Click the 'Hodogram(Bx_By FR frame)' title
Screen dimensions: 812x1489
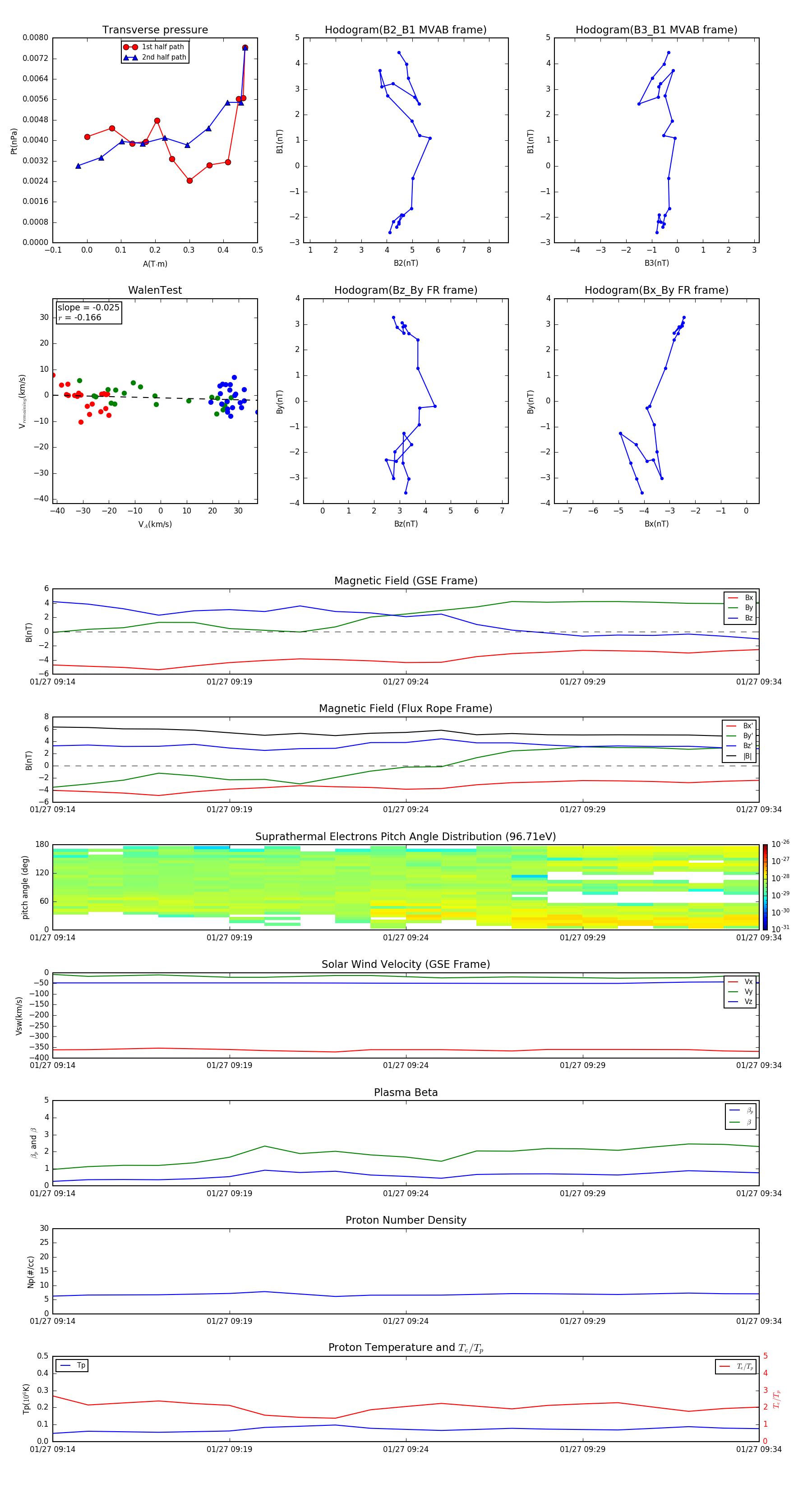(656, 290)
